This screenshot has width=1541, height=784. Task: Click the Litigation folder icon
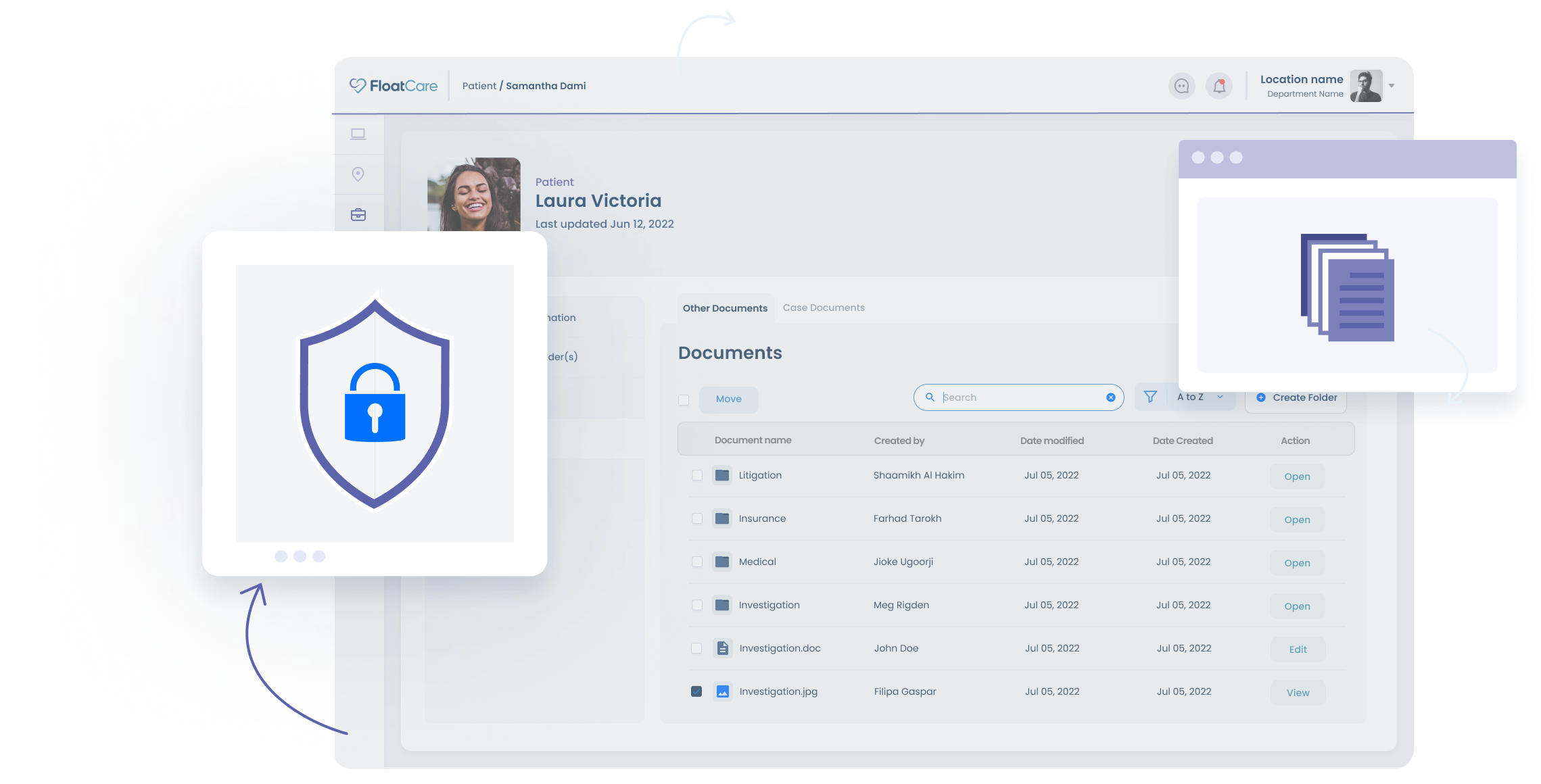coord(722,475)
